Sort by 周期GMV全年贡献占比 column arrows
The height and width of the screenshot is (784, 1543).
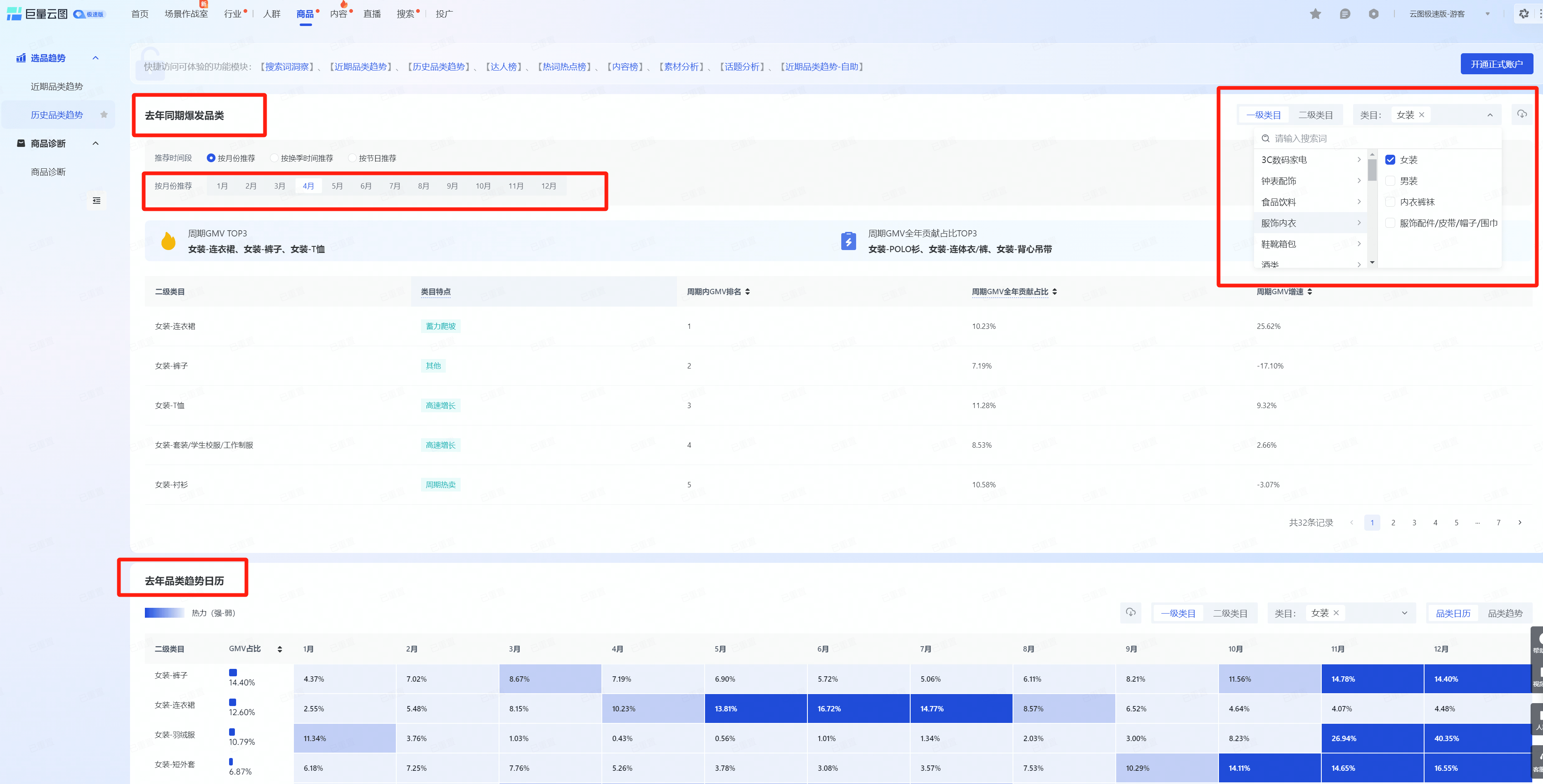point(1054,292)
